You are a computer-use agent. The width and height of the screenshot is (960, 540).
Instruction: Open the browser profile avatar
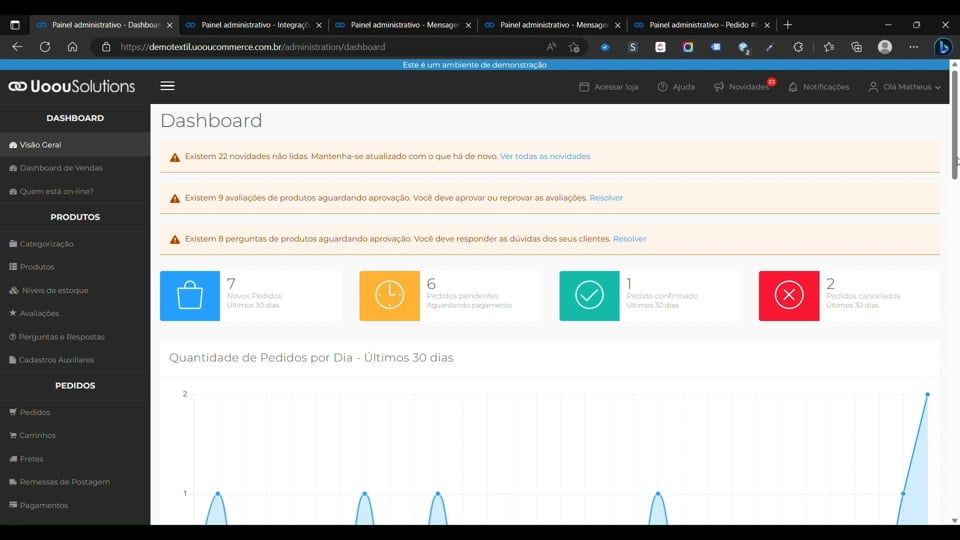coord(885,47)
